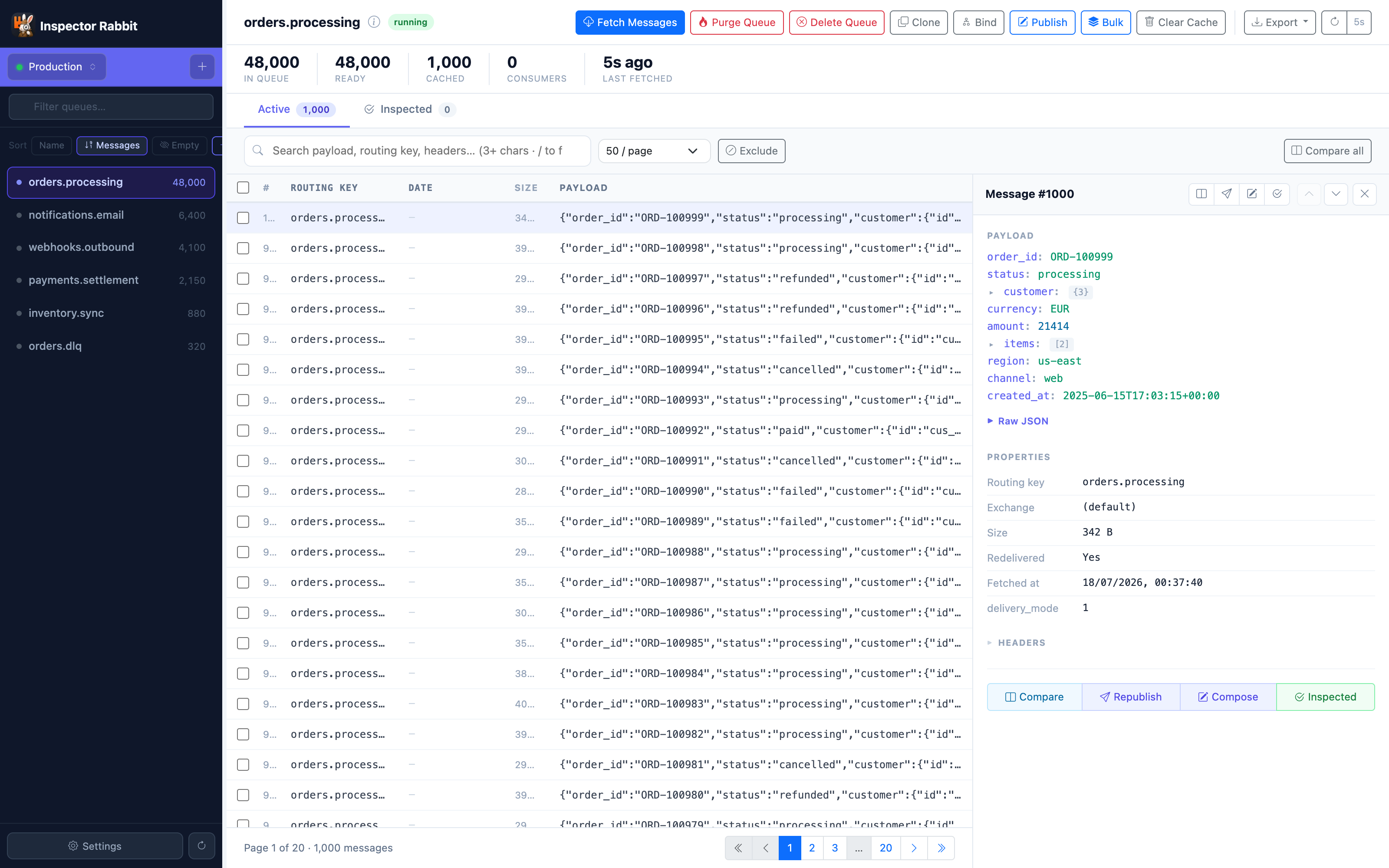Click the compose edit icon in message header
Image resolution: width=1389 pixels, height=868 pixels.
[x=1252, y=194]
